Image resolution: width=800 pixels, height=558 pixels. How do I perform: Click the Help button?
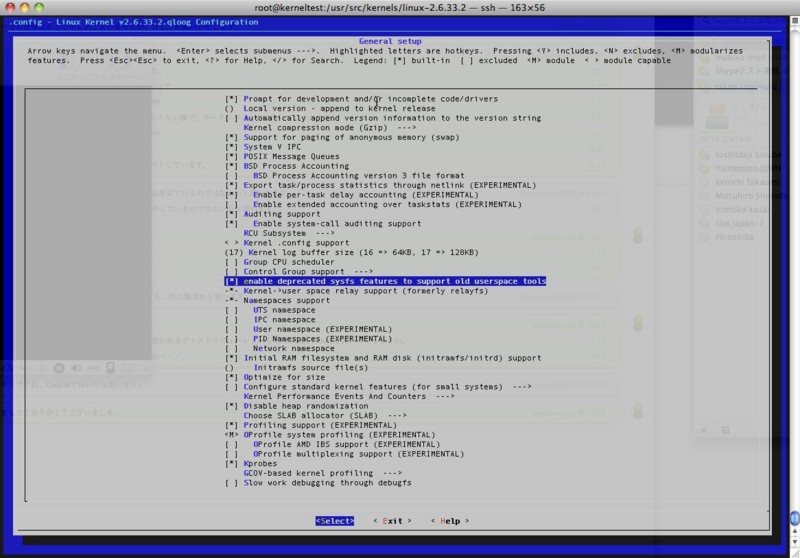tap(450, 521)
